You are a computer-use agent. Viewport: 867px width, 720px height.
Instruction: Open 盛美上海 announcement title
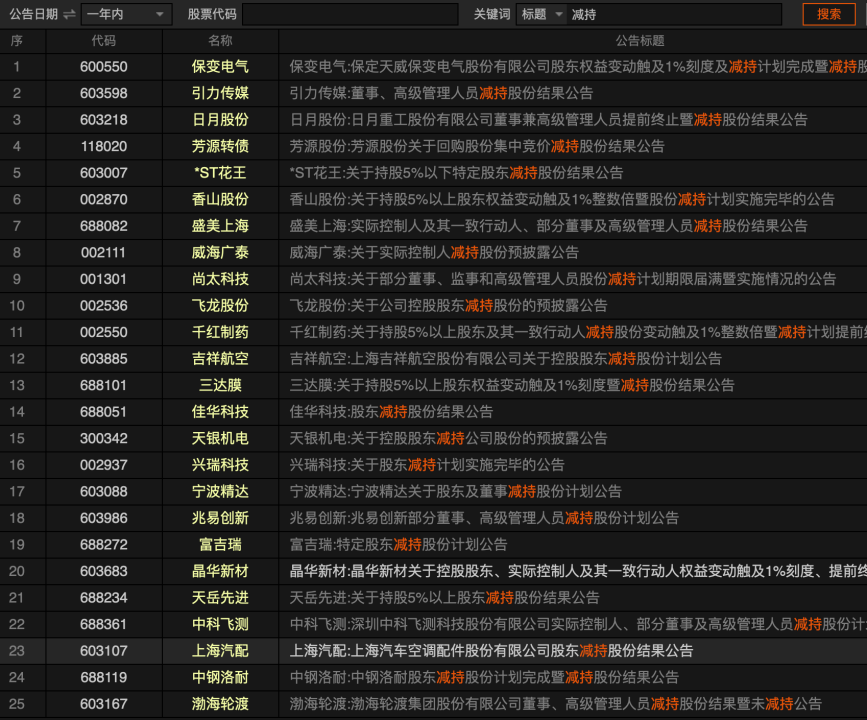tap(549, 226)
